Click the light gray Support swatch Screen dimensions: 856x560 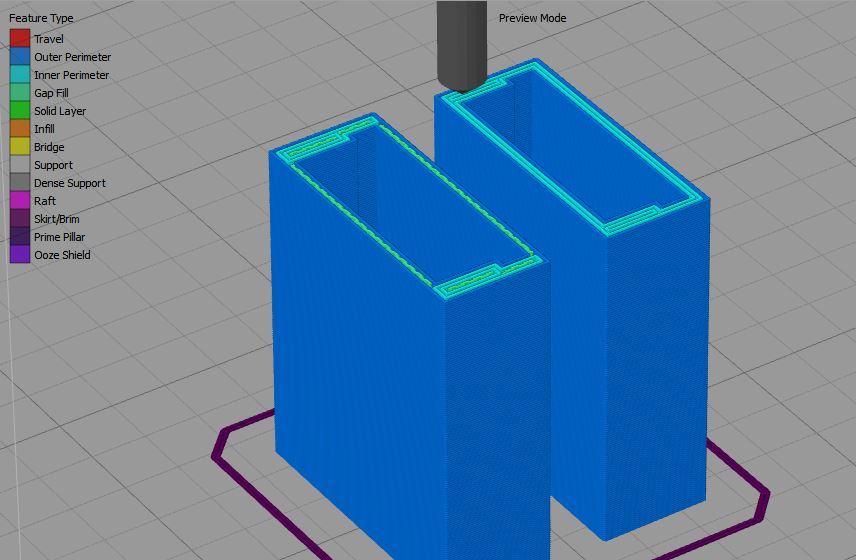click(20, 164)
